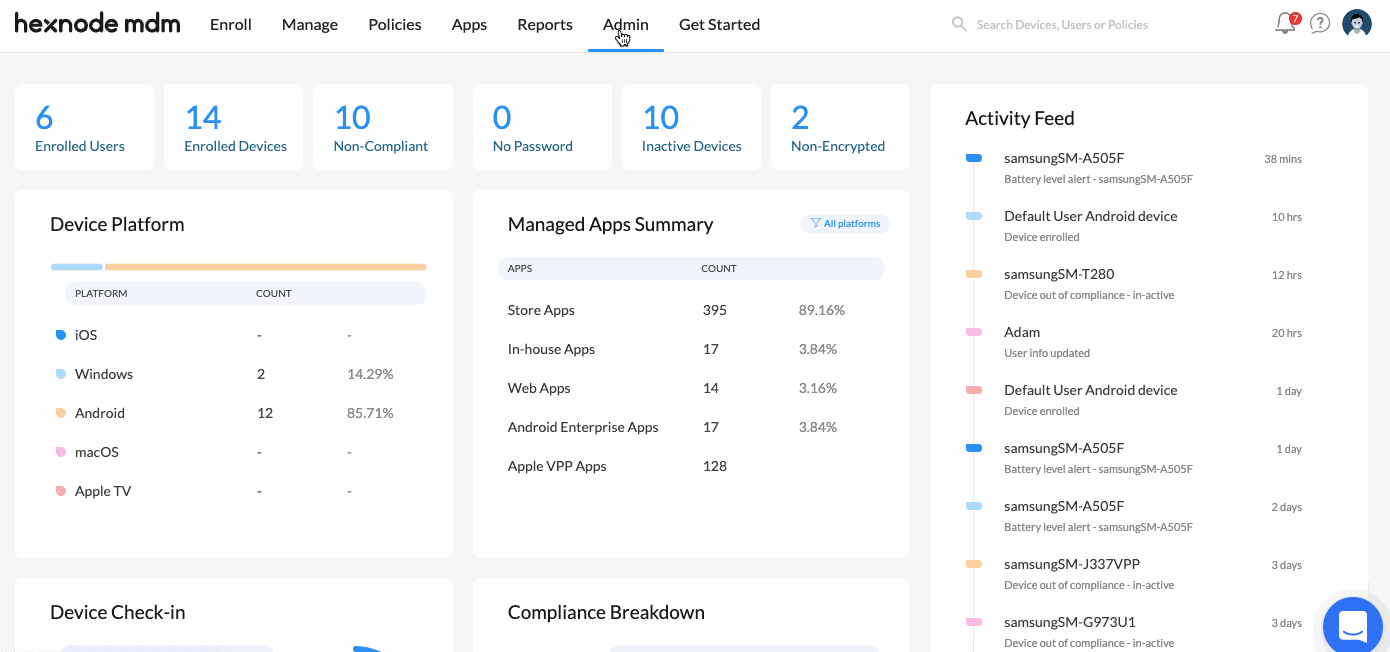Open the Policies tab
Viewport: 1390px width, 652px height.
click(x=395, y=25)
